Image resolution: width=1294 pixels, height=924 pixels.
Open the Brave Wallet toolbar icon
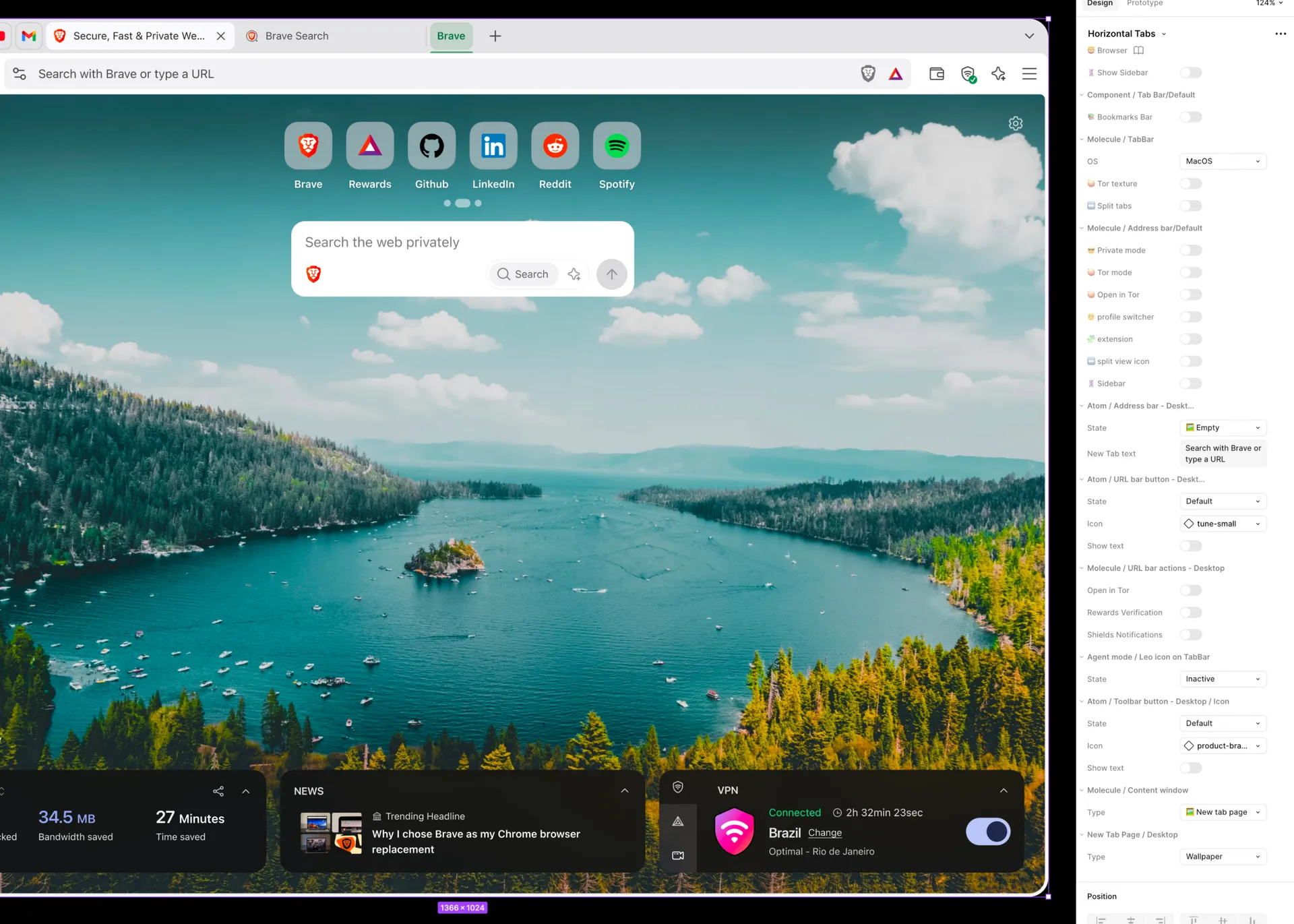936,74
